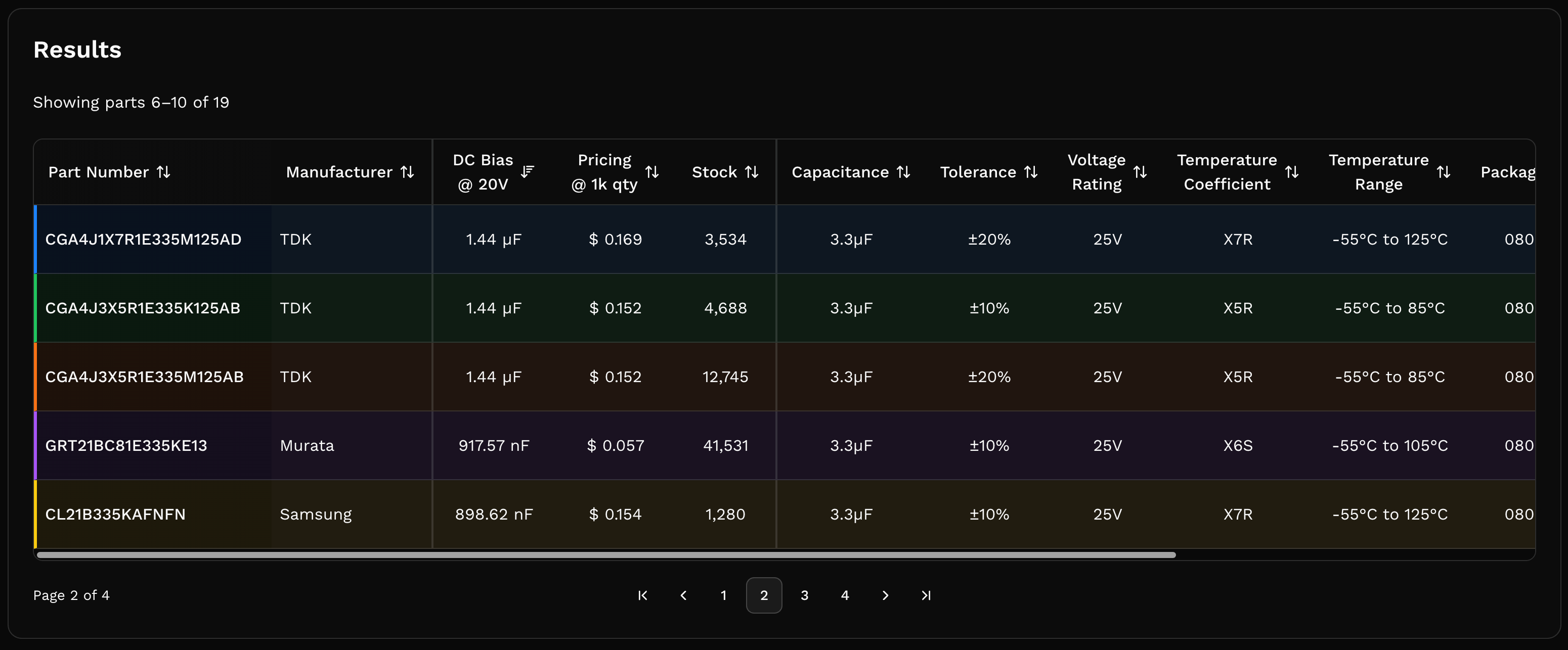Screen dimensions: 1568x650
Task: Sort Temperature Coefficient column icon
Action: 1292,172
